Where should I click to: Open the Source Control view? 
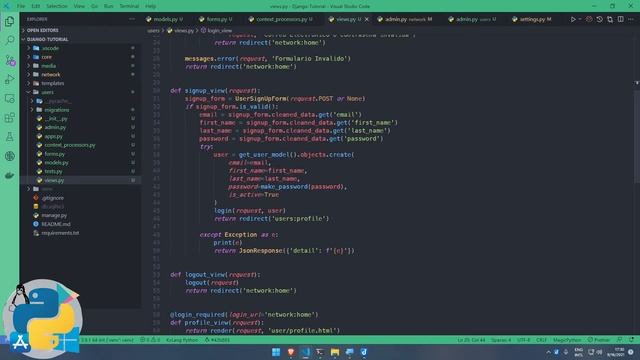pos(10,60)
